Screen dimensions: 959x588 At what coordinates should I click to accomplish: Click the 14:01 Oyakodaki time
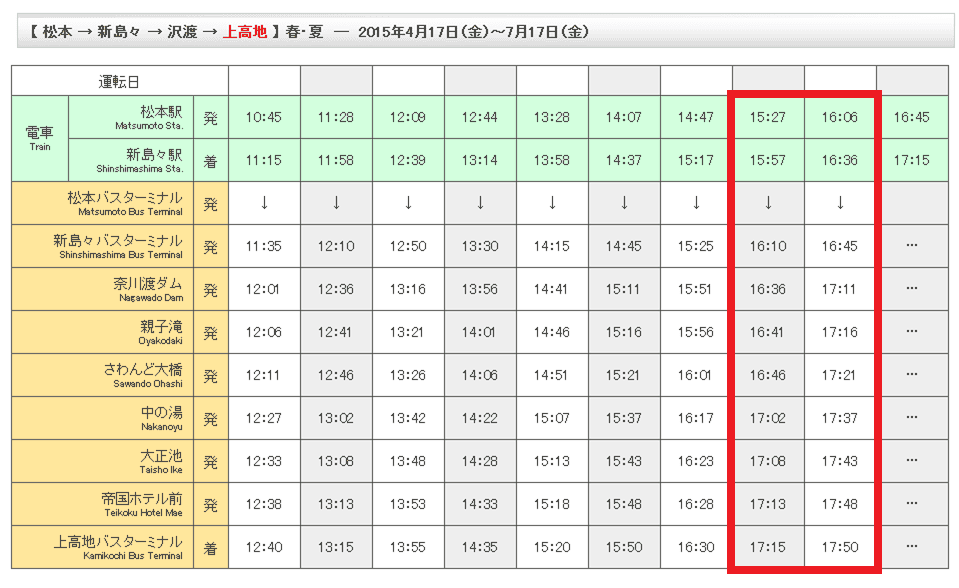tap(480, 332)
